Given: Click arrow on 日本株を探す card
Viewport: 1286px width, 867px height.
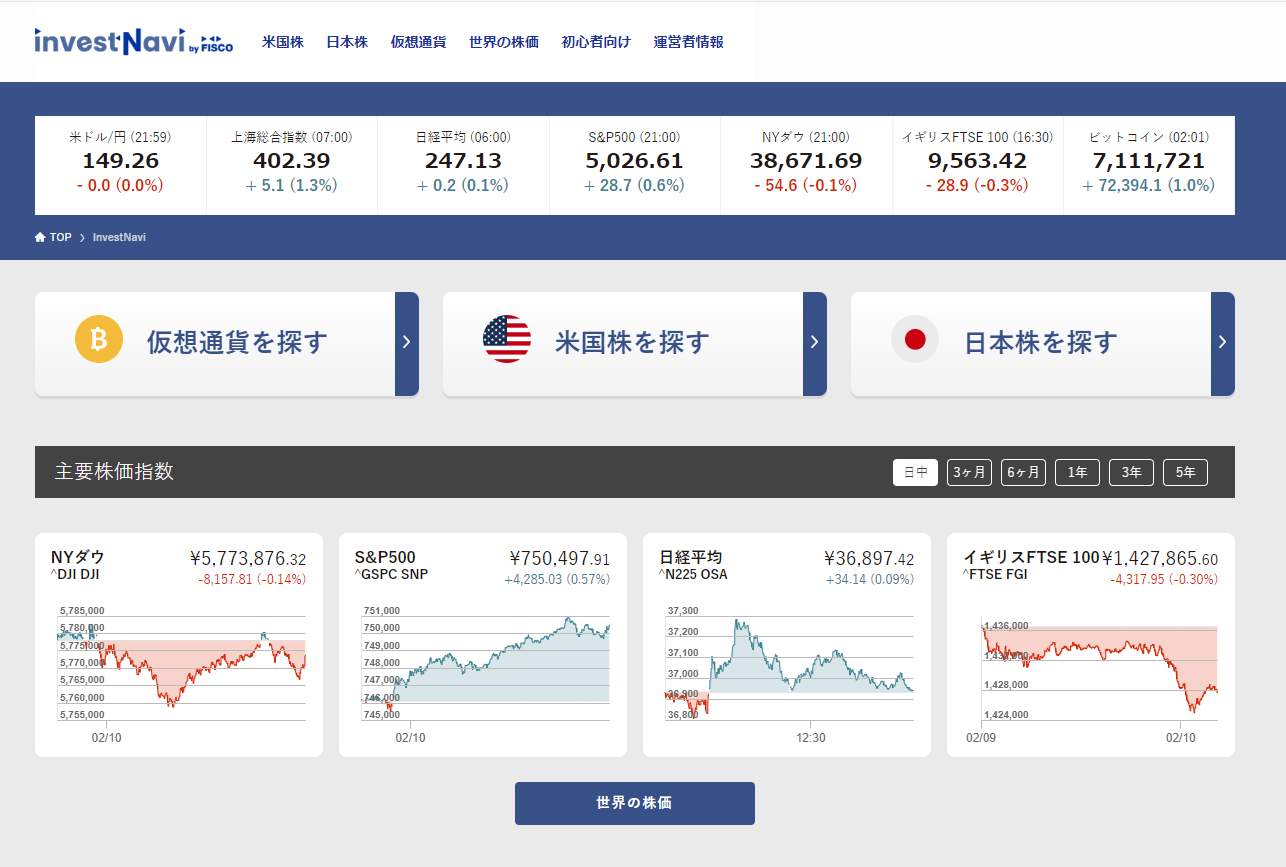Looking at the screenshot, I should [1223, 343].
